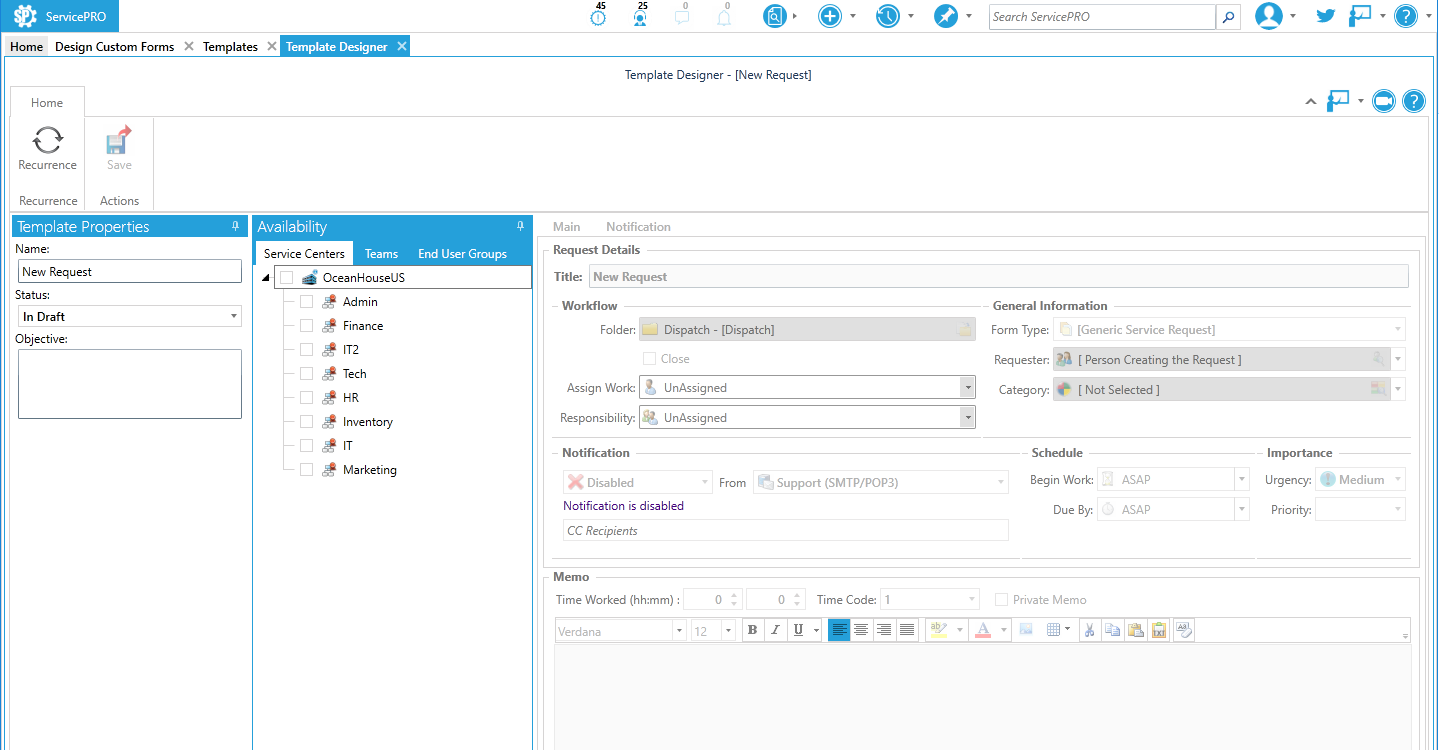The height and width of the screenshot is (750, 1439).
Task: Click the template Name input field
Action: tap(130, 272)
